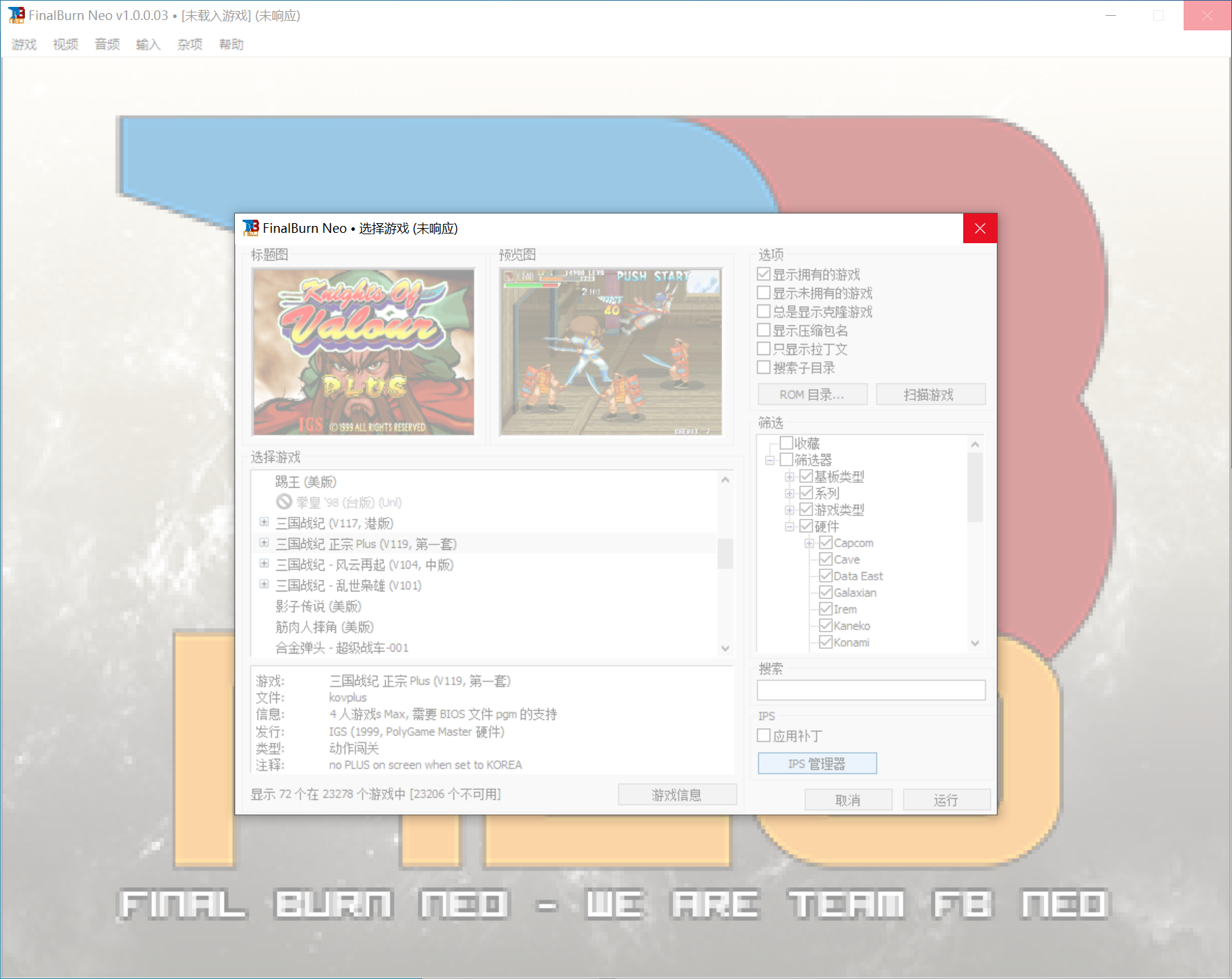This screenshot has width=1232, height=979.
Task: Expand the 游戏类型 filter node
Action: click(x=789, y=510)
